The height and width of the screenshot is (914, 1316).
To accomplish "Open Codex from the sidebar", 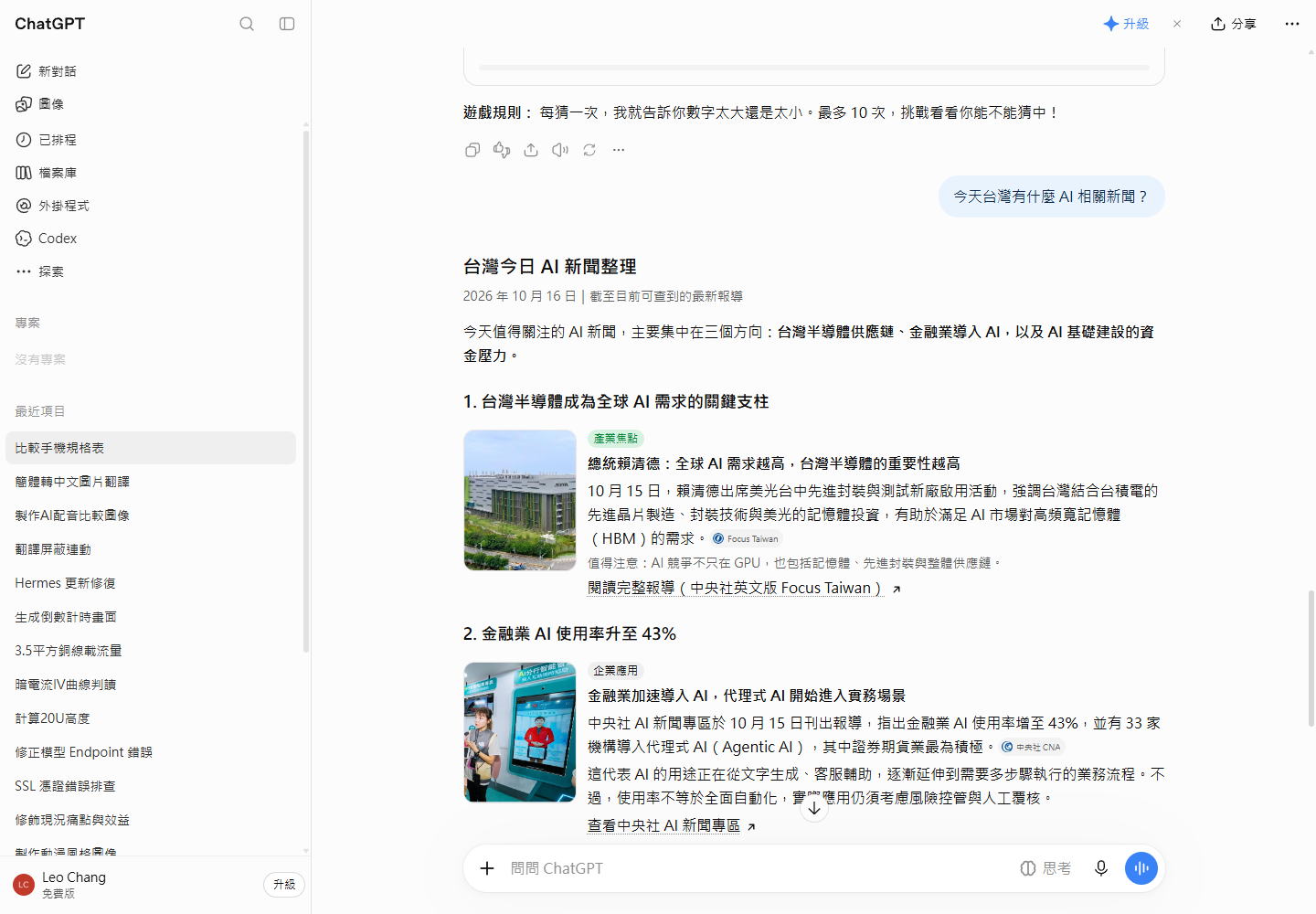I will pos(151,239).
